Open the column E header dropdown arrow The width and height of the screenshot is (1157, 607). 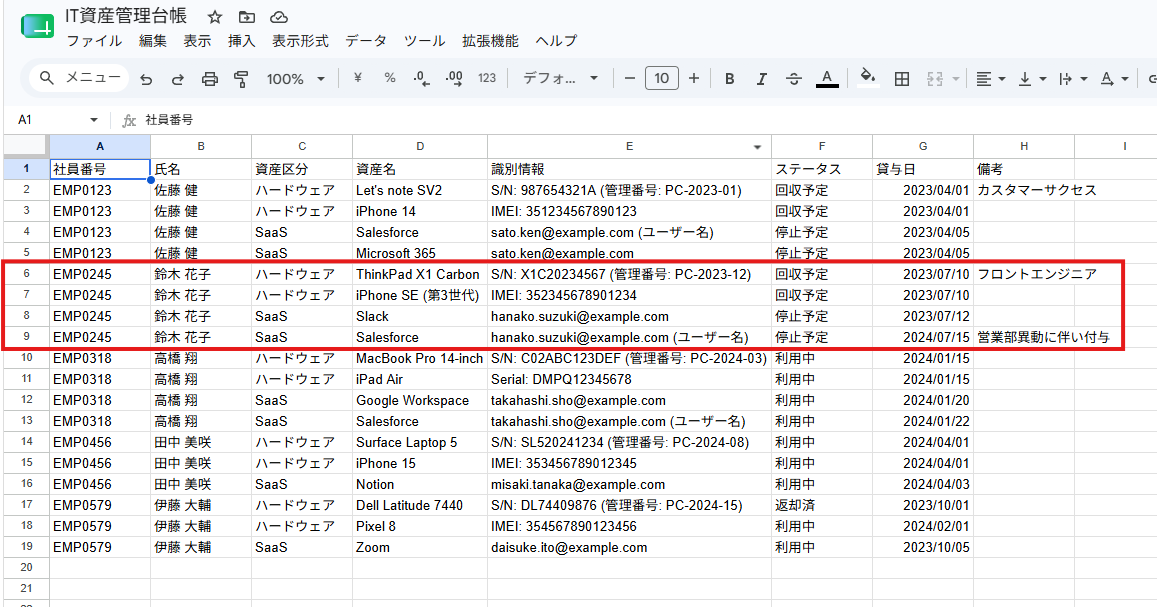tap(757, 147)
